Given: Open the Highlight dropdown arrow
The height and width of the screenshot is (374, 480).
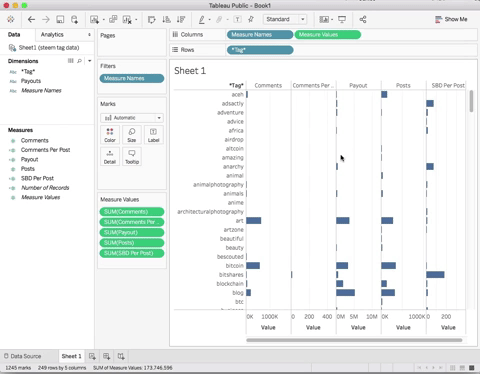Looking at the screenshot, I should point(209,20).
